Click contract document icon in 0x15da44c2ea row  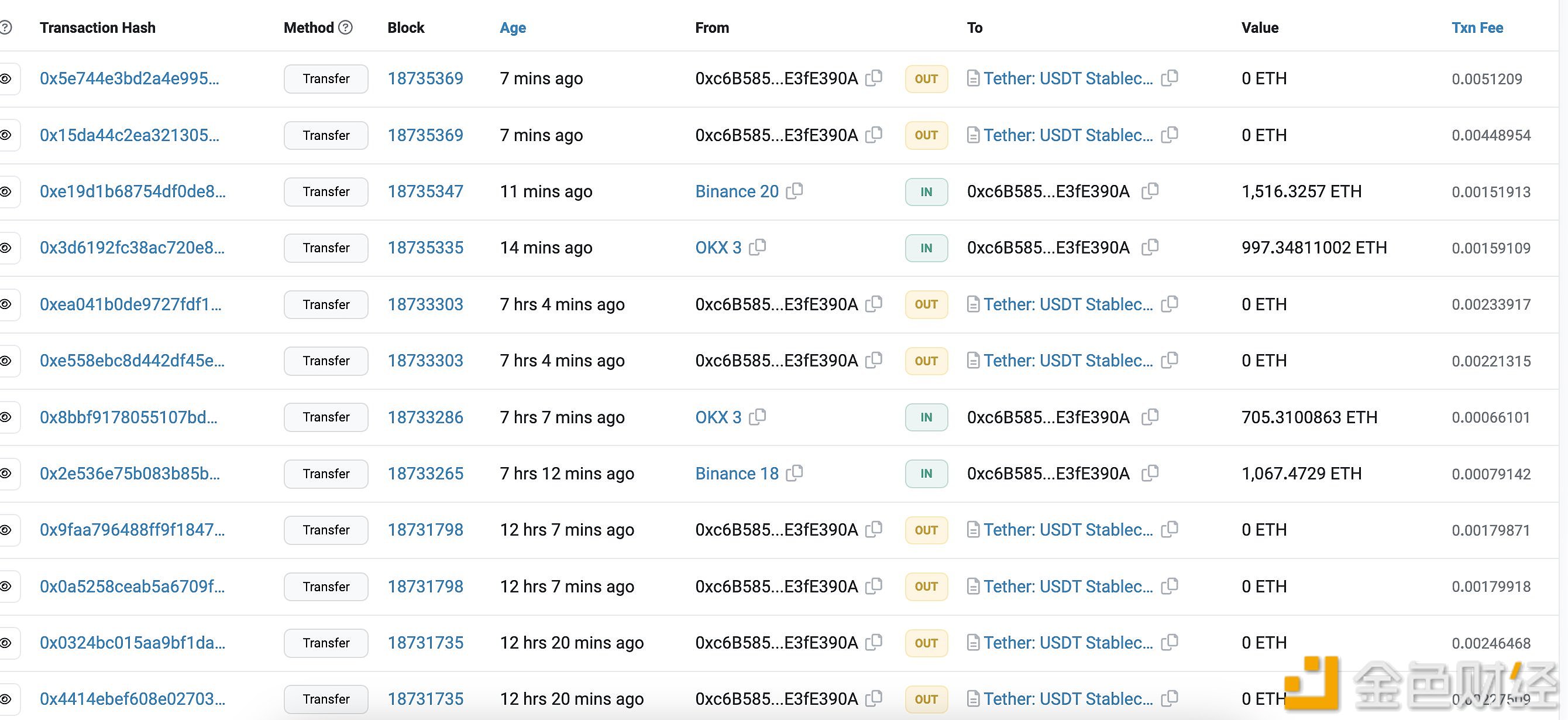tap(974, 135)
